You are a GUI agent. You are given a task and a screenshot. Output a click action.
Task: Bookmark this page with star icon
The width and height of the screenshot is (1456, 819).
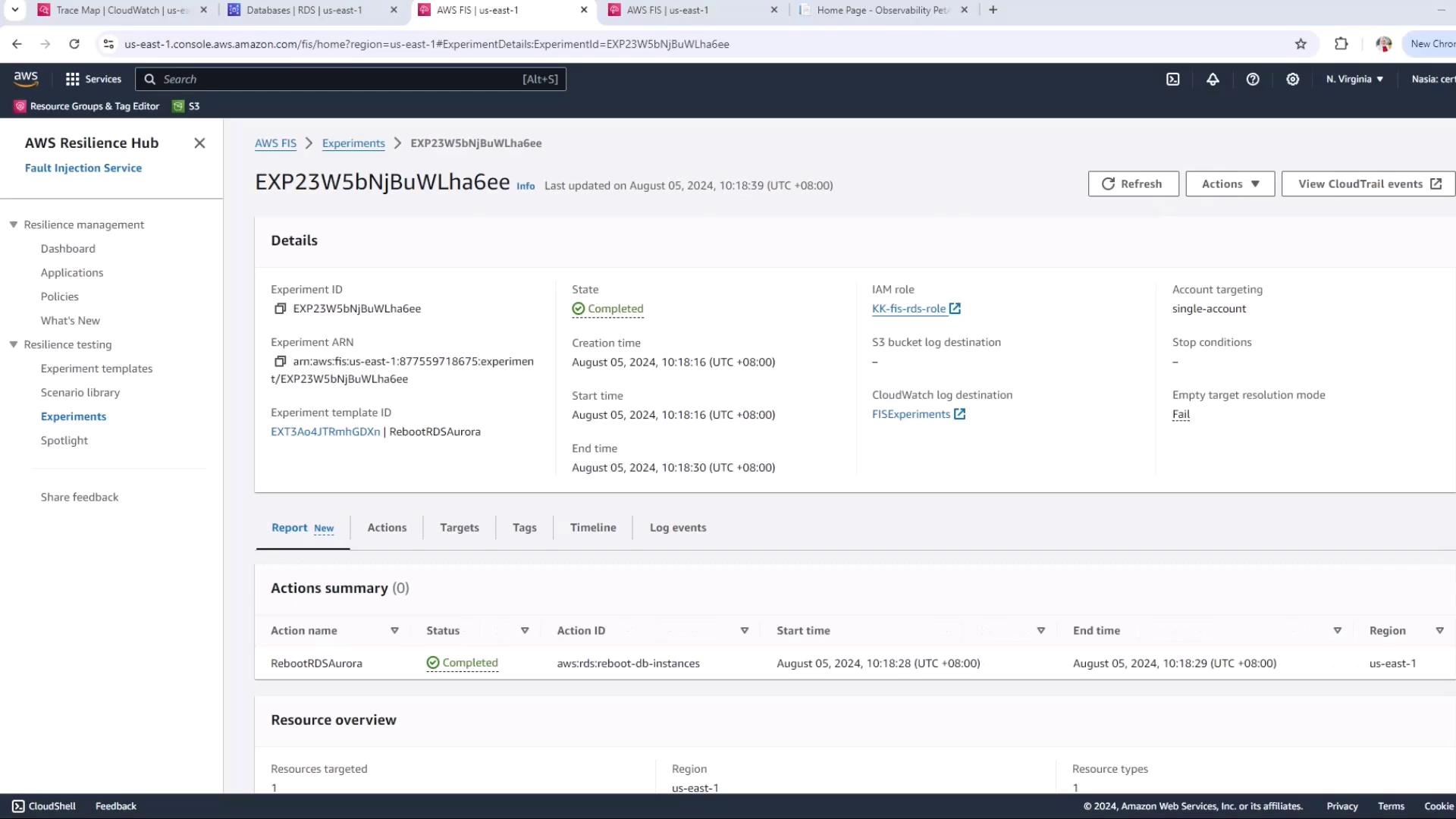(x=1301, y=44)
